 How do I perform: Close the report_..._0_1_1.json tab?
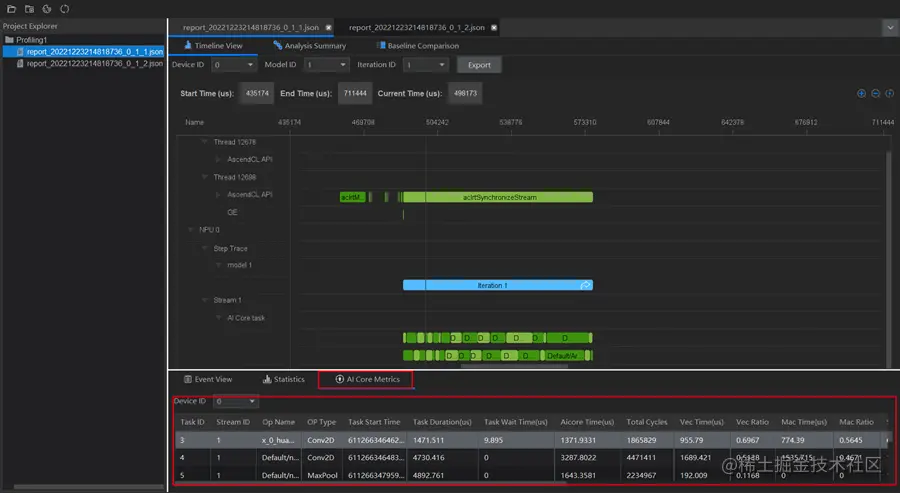328,28
